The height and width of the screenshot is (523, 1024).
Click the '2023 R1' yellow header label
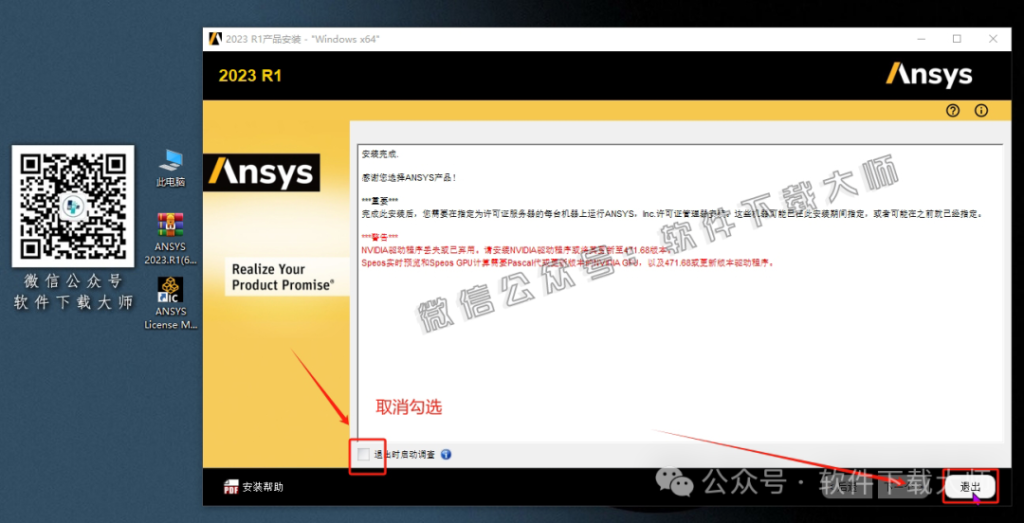[x=250, y=76]
